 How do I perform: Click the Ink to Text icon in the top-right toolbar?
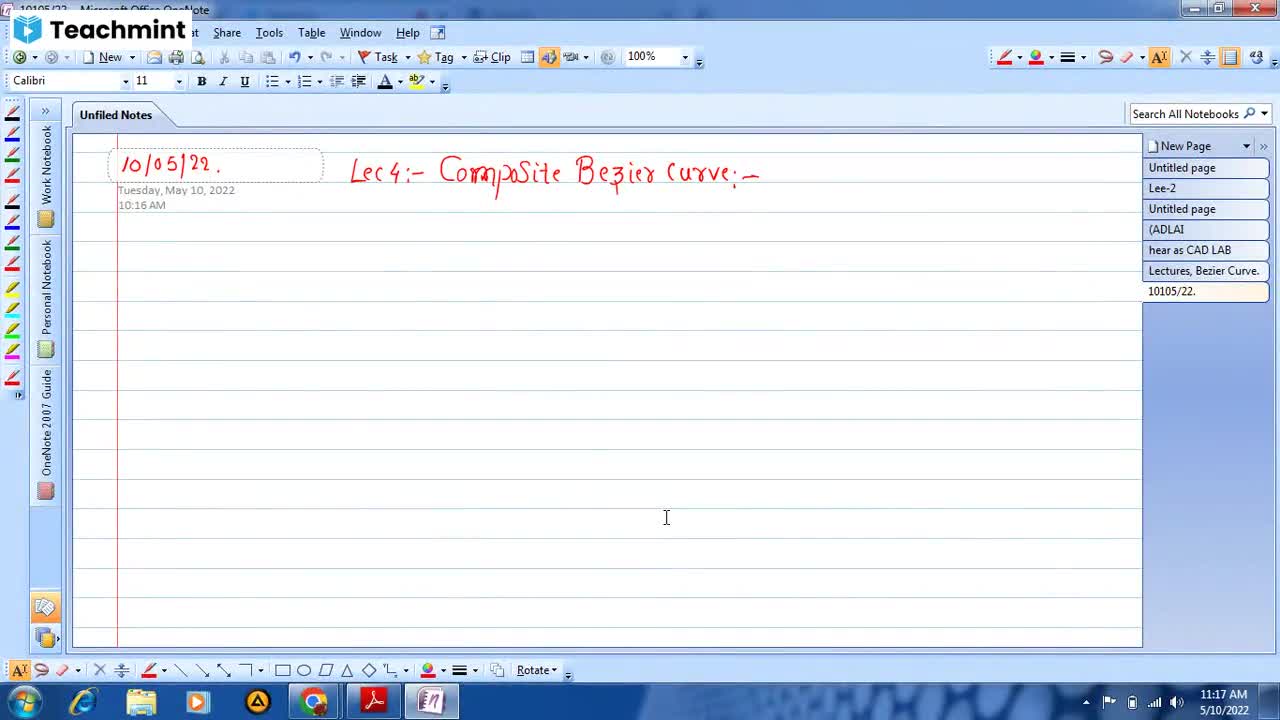click(x=1256, y=57)
